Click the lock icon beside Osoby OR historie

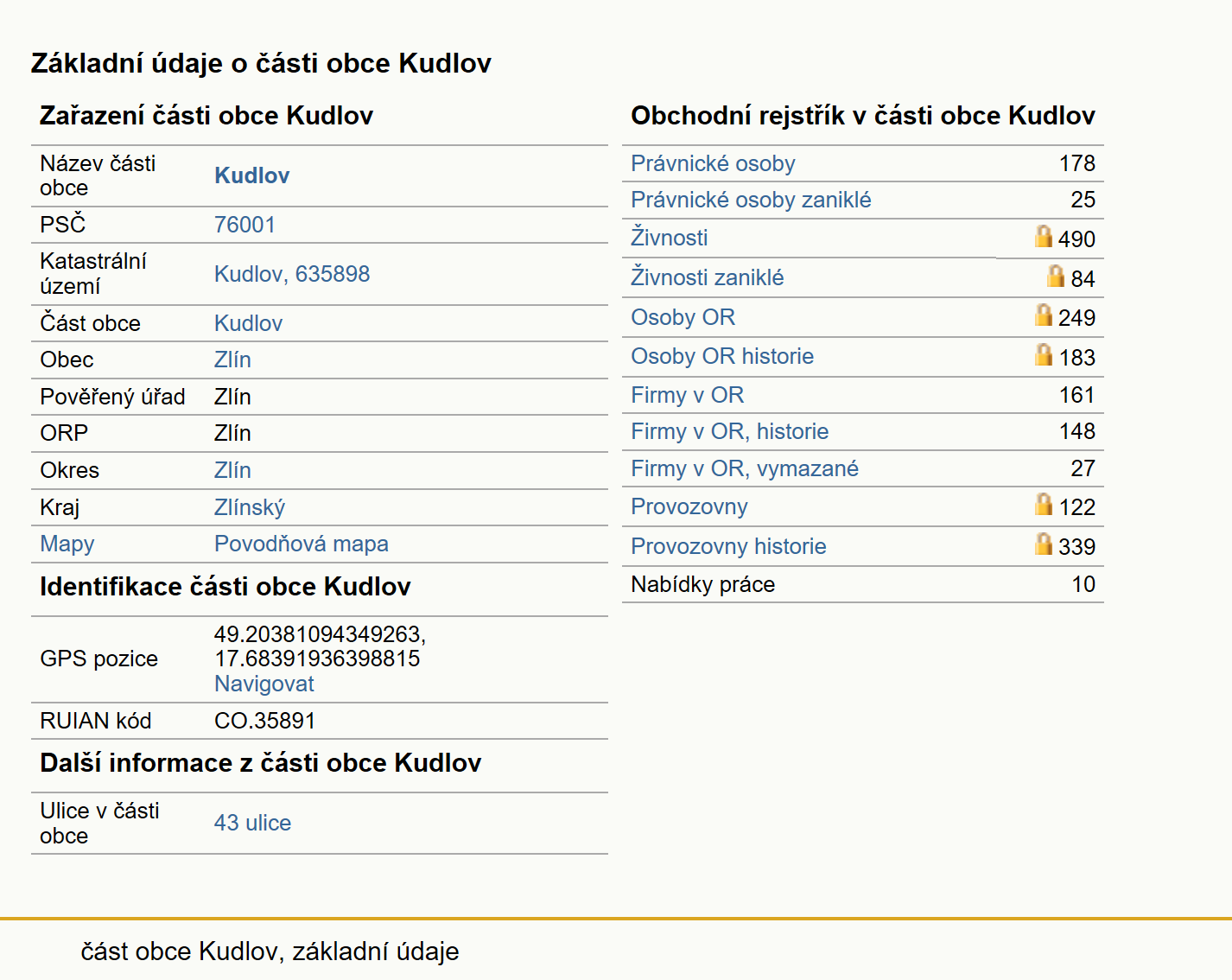[x=1044, y=354]
